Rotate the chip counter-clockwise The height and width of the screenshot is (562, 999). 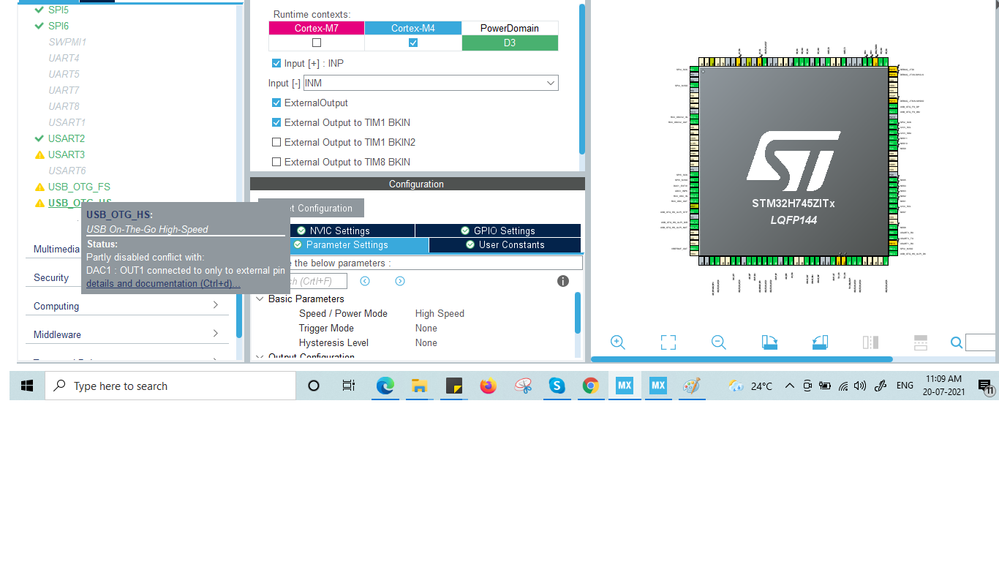820,342
